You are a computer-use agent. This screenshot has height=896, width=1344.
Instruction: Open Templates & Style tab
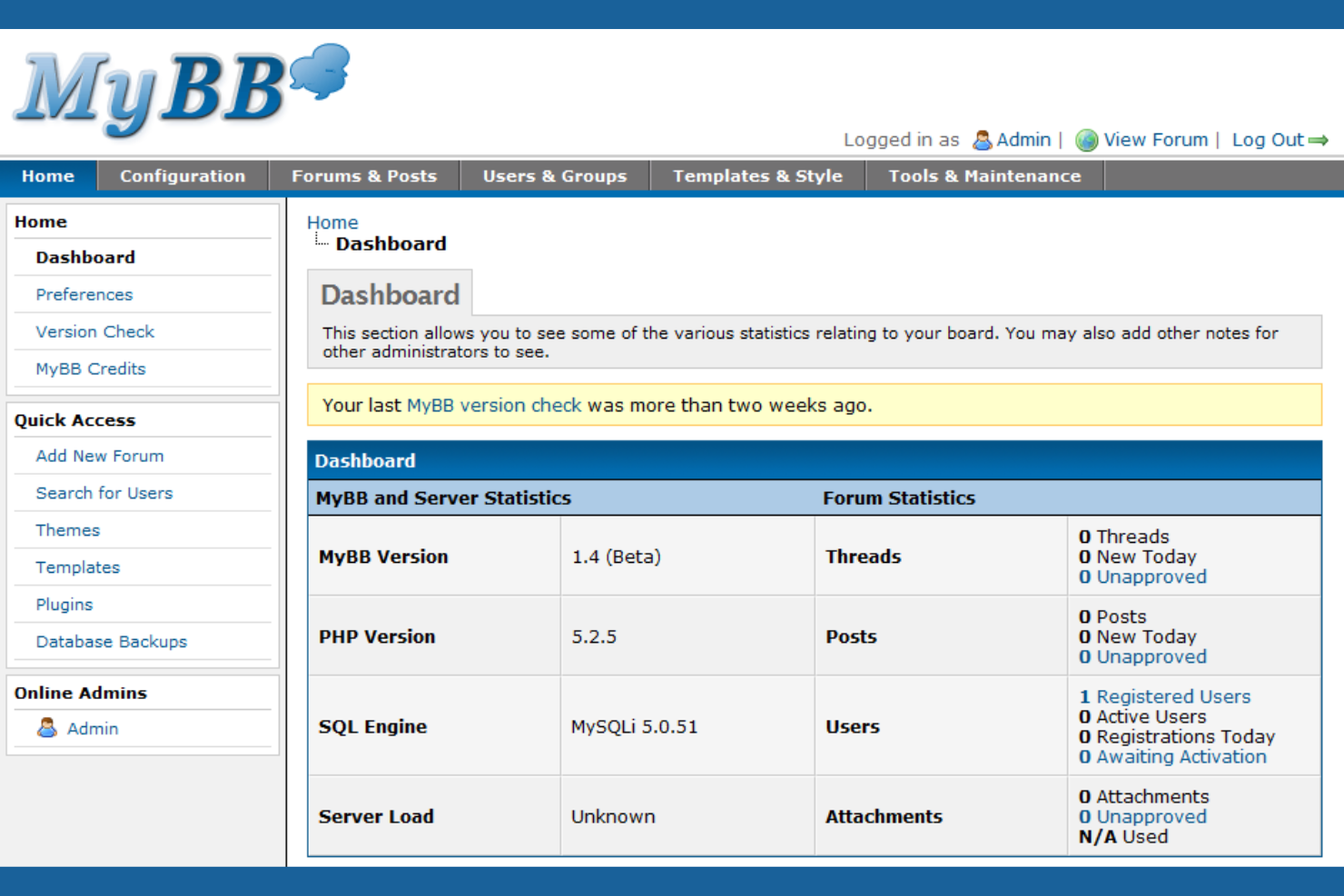point(757,176)
